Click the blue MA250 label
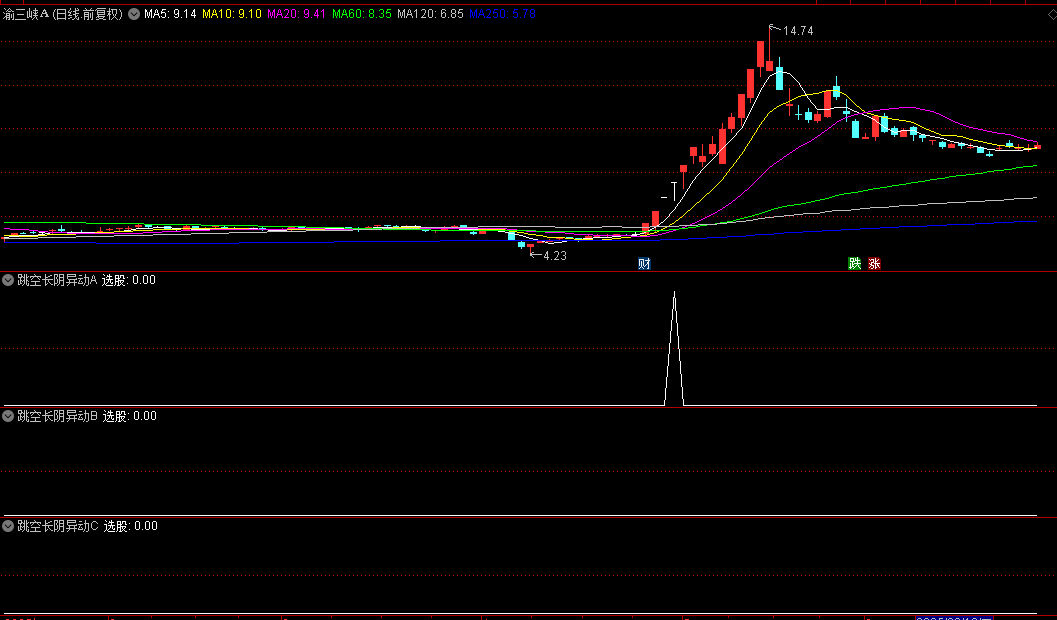The width and height of the screenshot is (1057, 620). point(502,13)
